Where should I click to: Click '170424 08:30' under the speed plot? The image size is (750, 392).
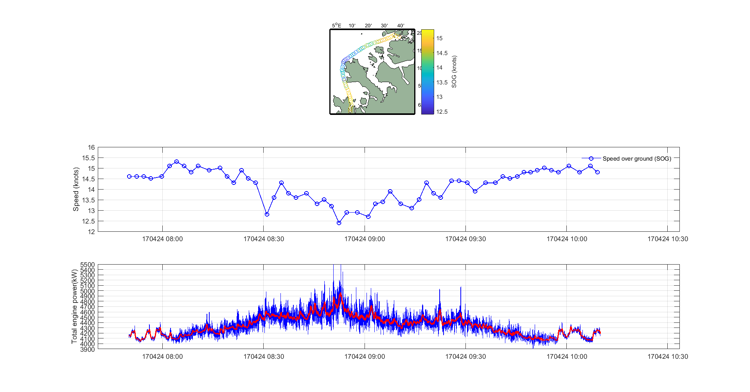coord(264,239)
